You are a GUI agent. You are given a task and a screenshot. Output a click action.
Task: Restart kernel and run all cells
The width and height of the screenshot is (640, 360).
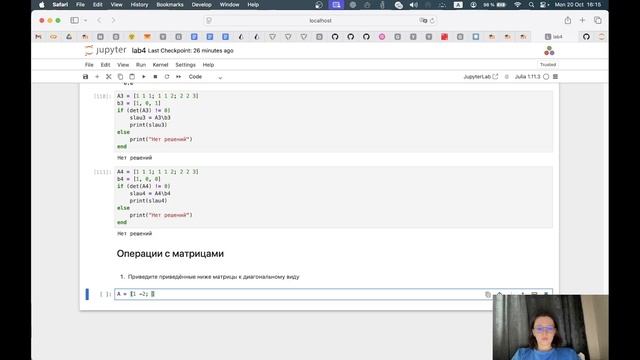point(178,77)
